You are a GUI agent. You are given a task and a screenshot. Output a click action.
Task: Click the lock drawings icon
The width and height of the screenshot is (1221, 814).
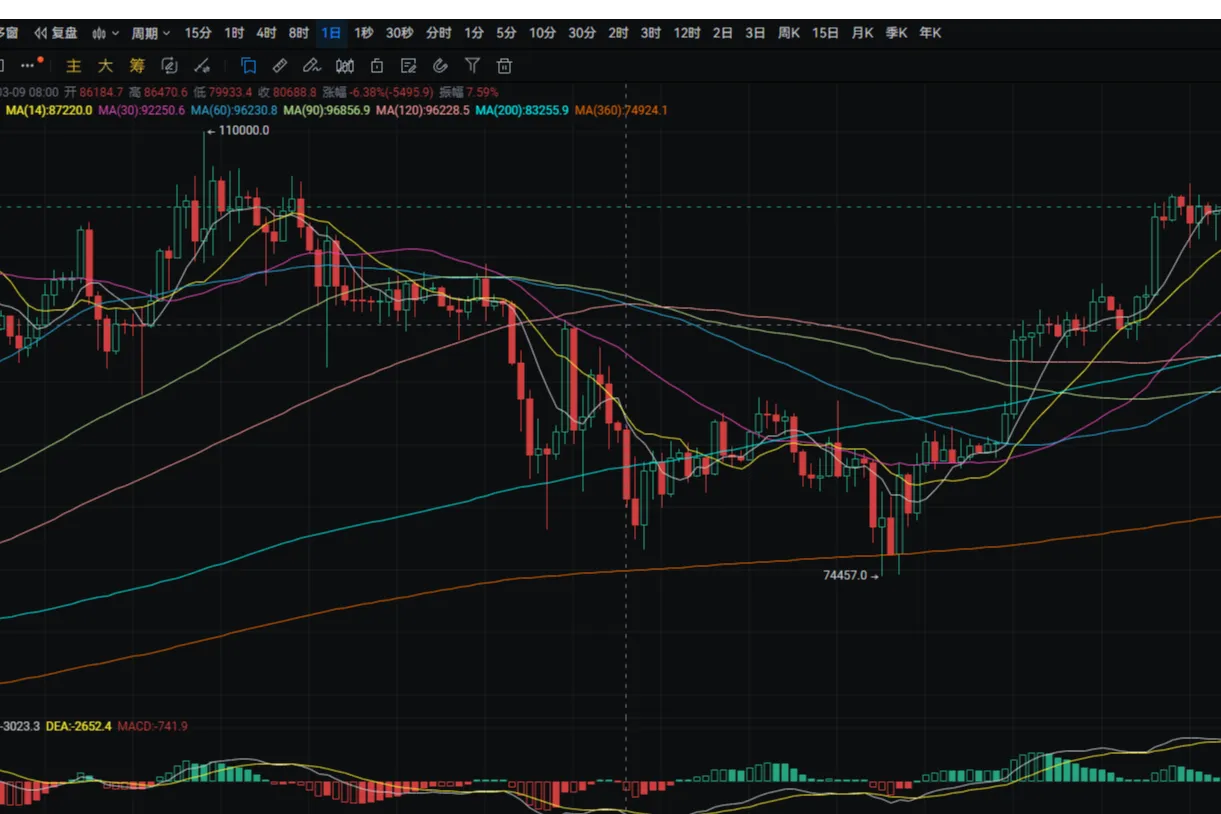(377, 66)
